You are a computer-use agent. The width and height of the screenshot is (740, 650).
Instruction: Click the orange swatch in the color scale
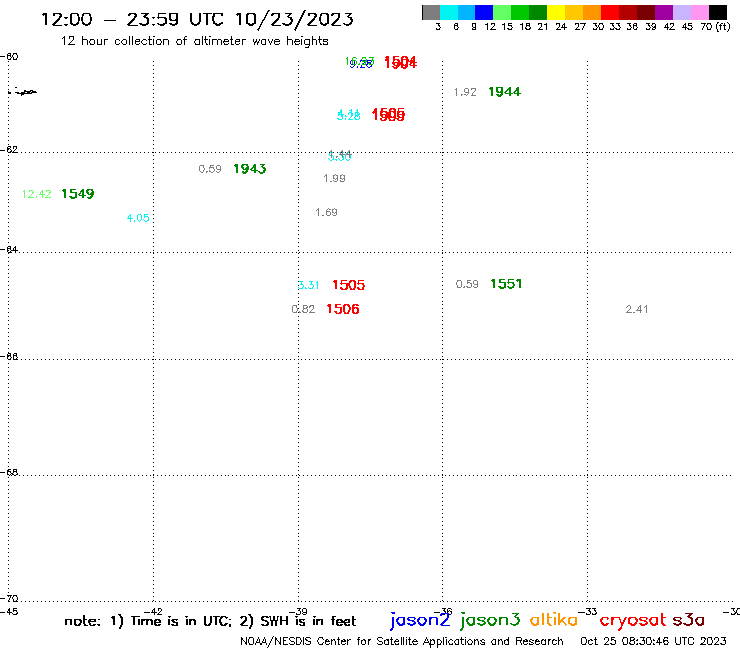coord(592,12)
